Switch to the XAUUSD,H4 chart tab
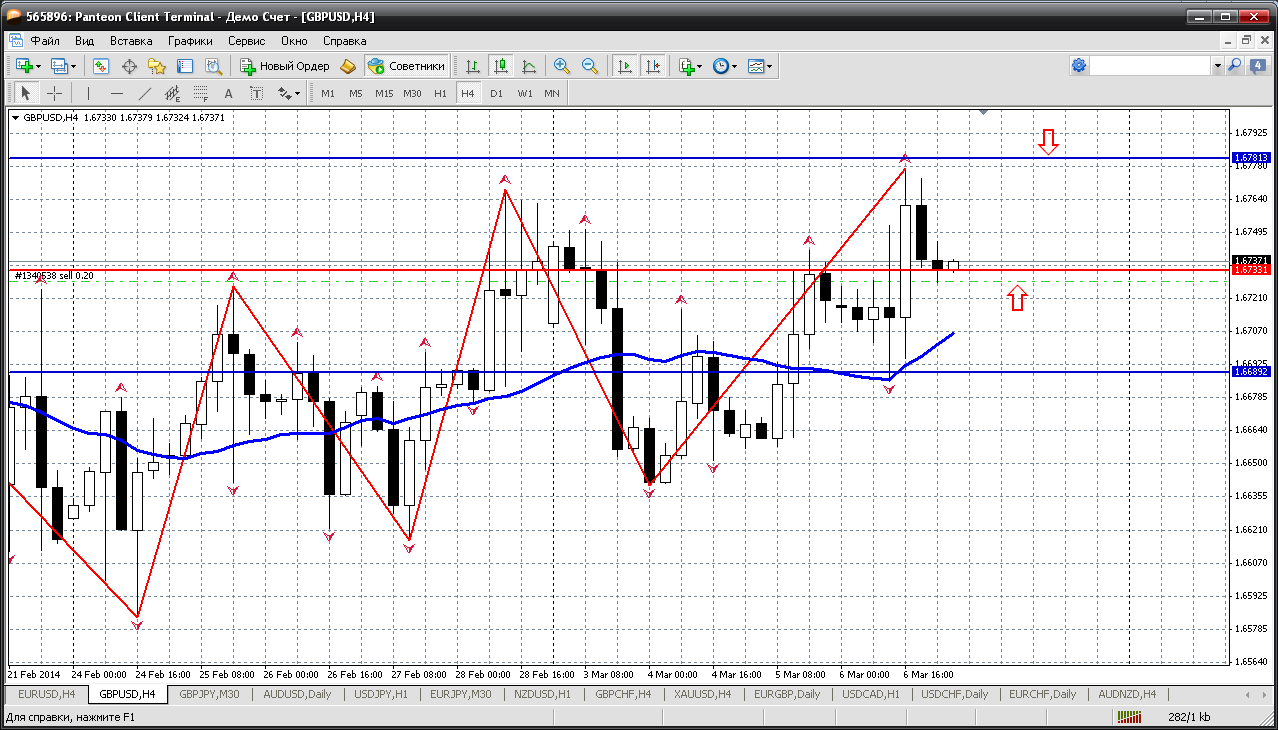This screenshot has width=1278, height=730. click(x=704, y=694)
